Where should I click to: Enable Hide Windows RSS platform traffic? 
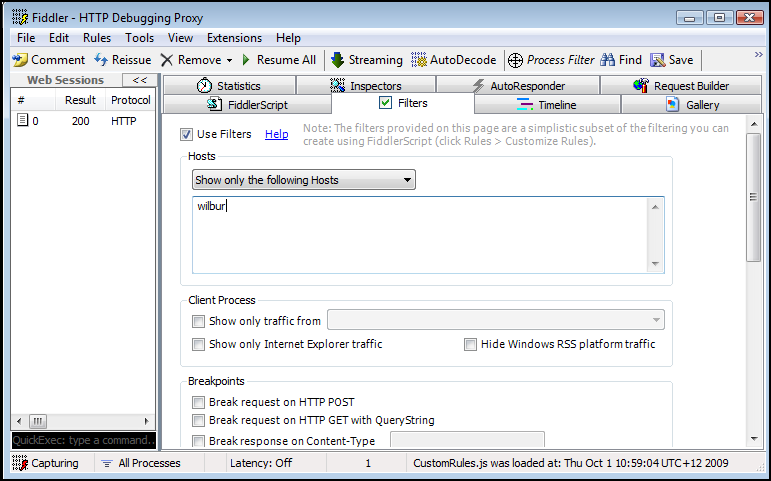(470, 344)
